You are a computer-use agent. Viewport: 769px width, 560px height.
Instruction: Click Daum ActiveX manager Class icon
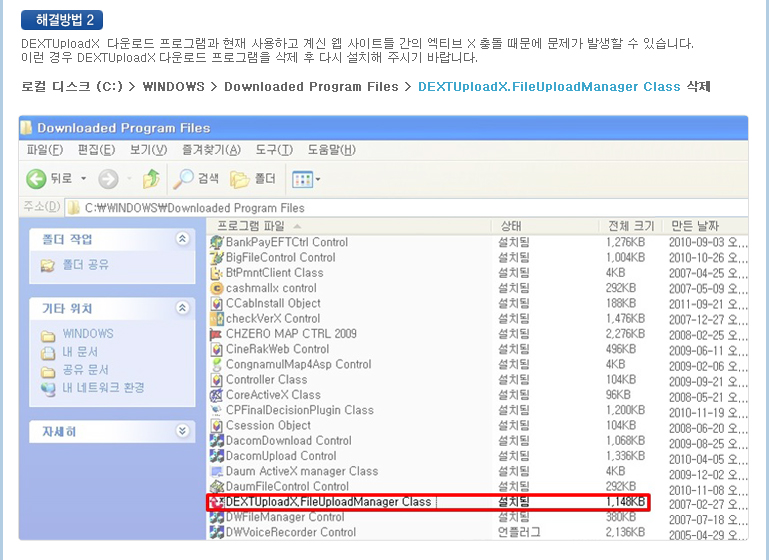[x=216, y=471]
